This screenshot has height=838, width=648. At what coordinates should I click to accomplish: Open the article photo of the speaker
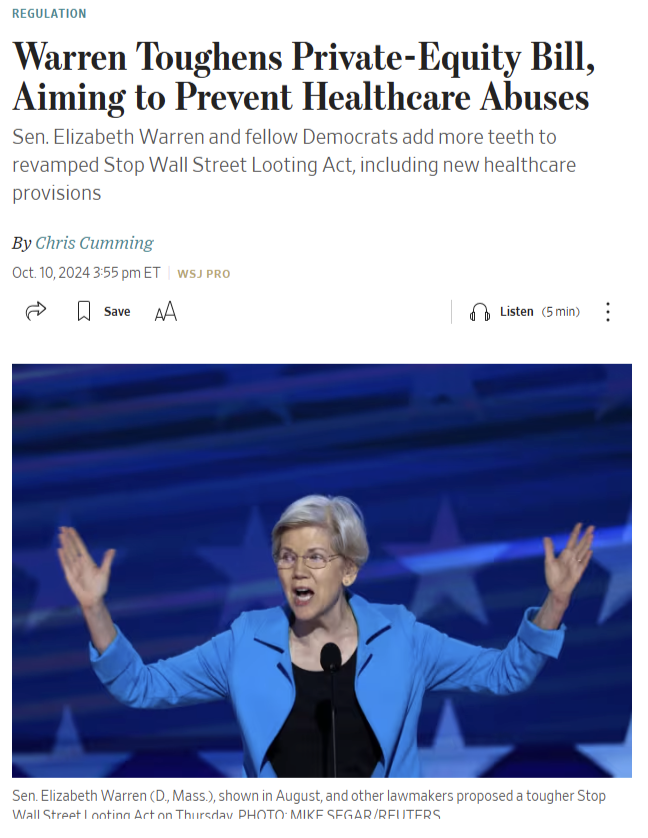click(x=322, y=571)
